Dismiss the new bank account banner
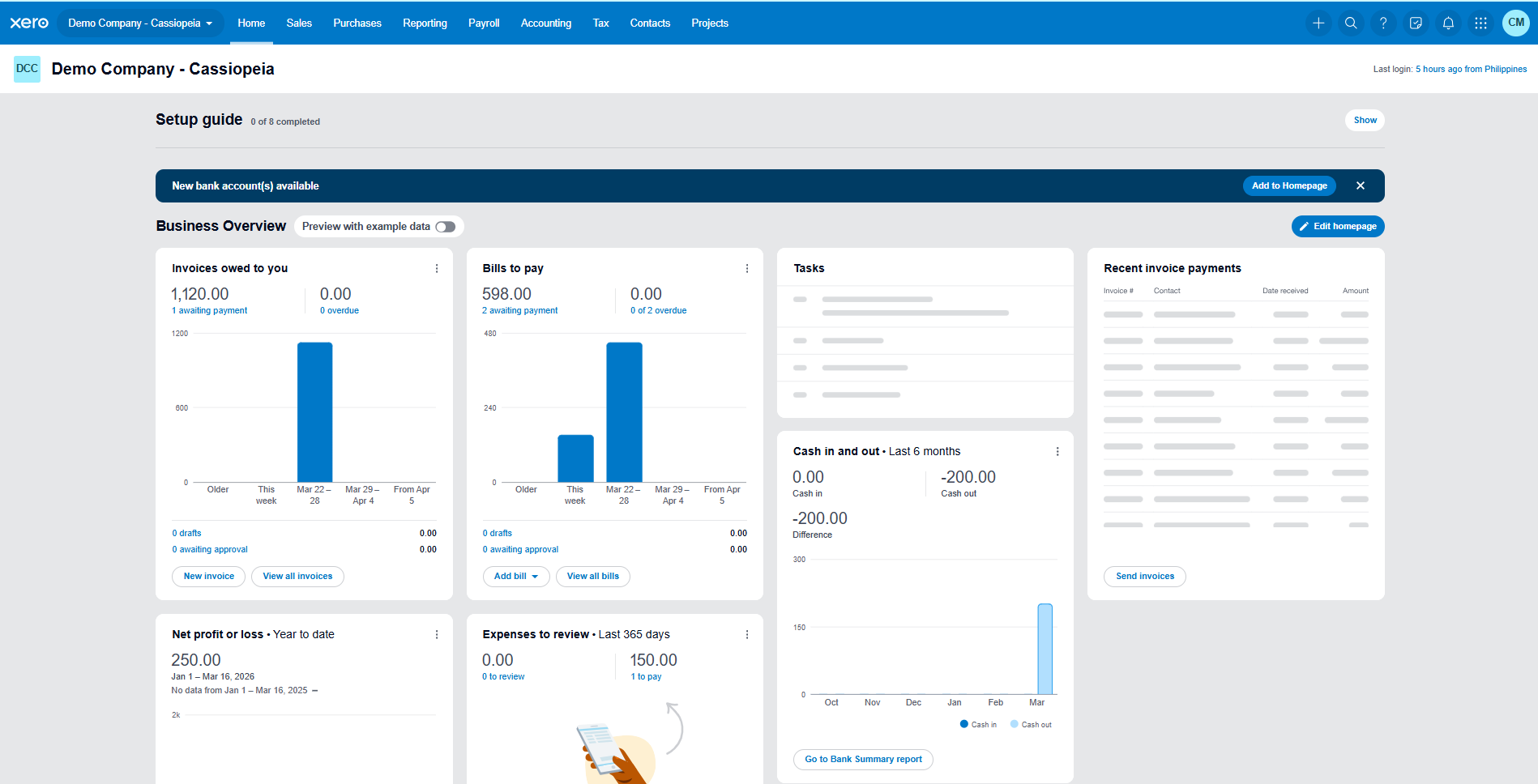 [1361, 185]
